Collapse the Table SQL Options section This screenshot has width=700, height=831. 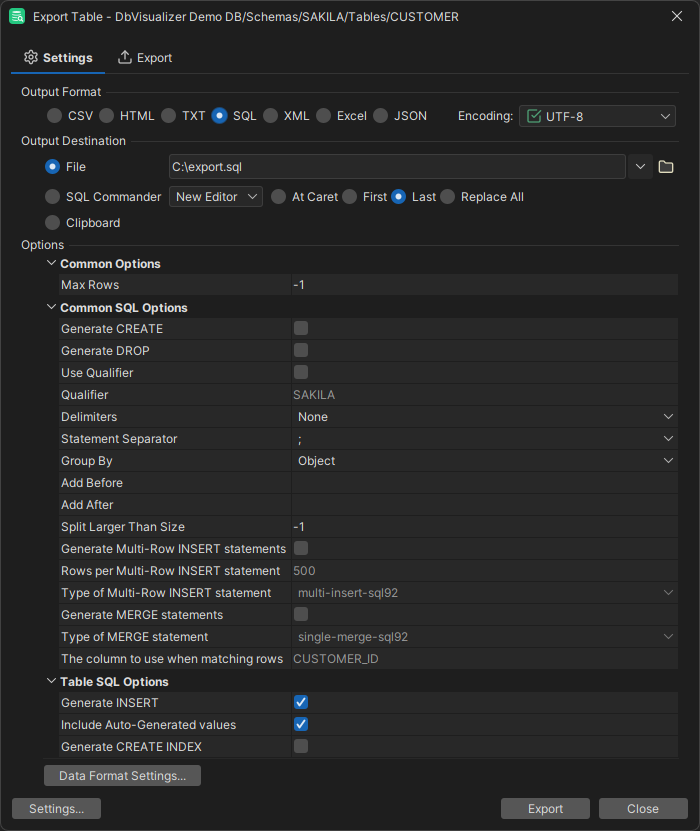pos(51,681)
